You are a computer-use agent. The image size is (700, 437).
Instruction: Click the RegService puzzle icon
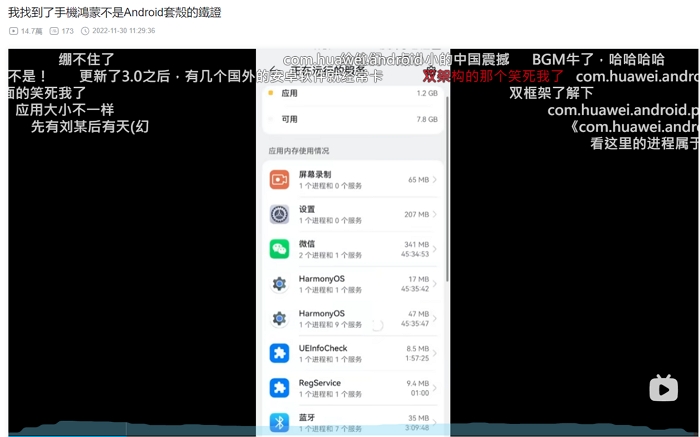point(279,388)
